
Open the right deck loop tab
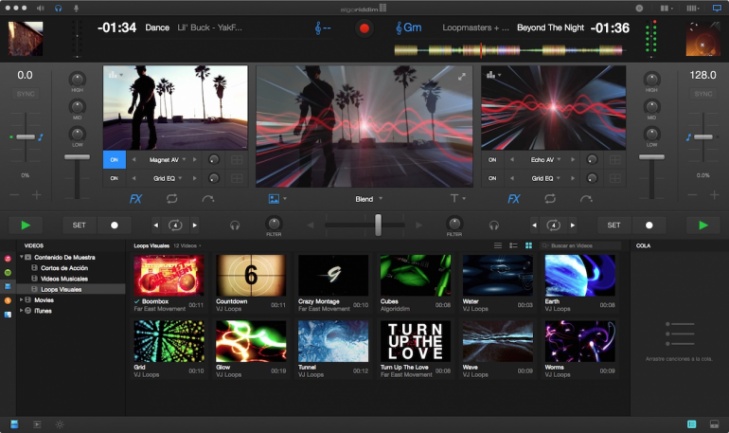pyautogui.click(x=550, y=199)
